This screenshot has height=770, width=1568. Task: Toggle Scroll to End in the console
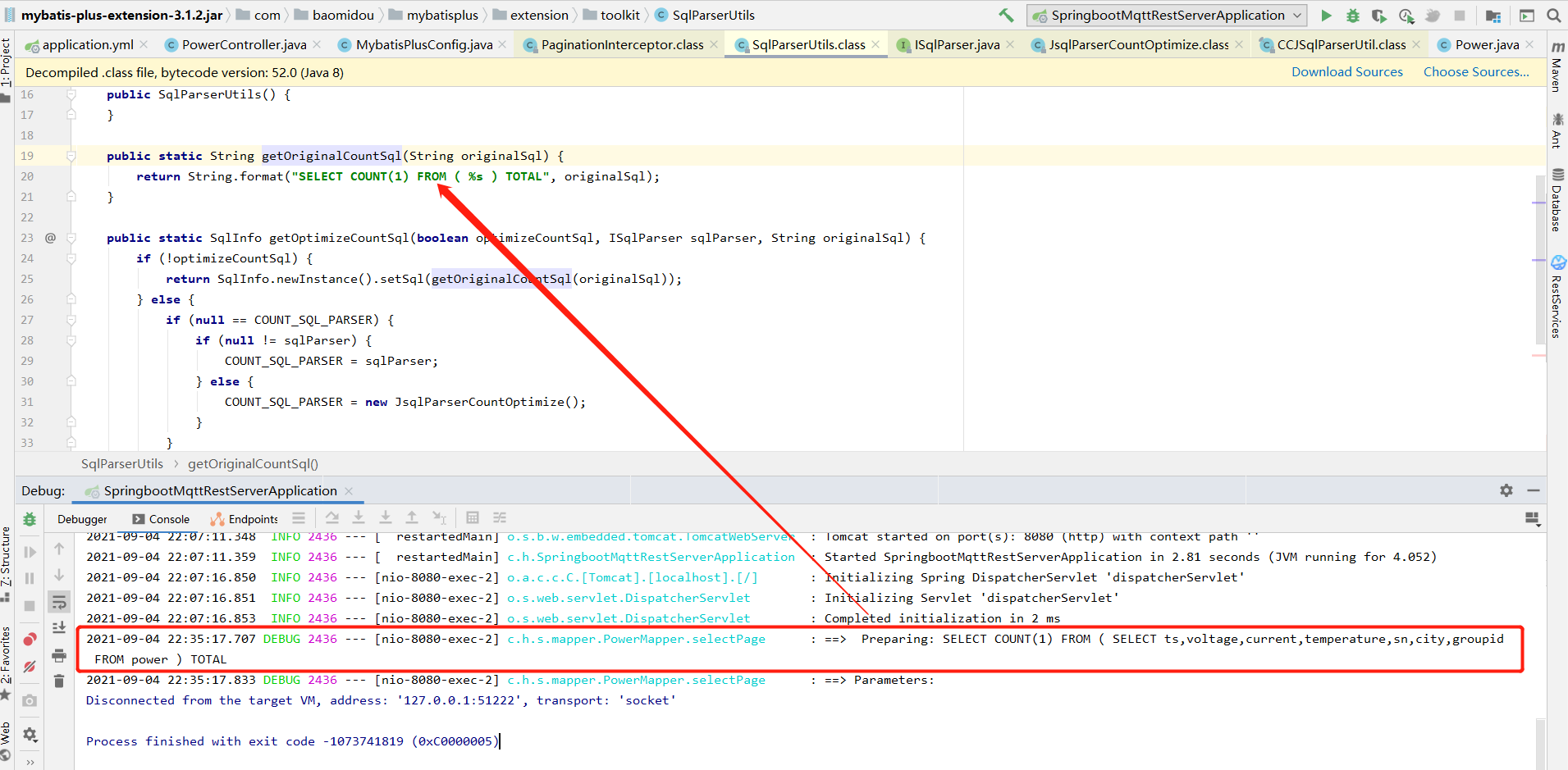59,628
